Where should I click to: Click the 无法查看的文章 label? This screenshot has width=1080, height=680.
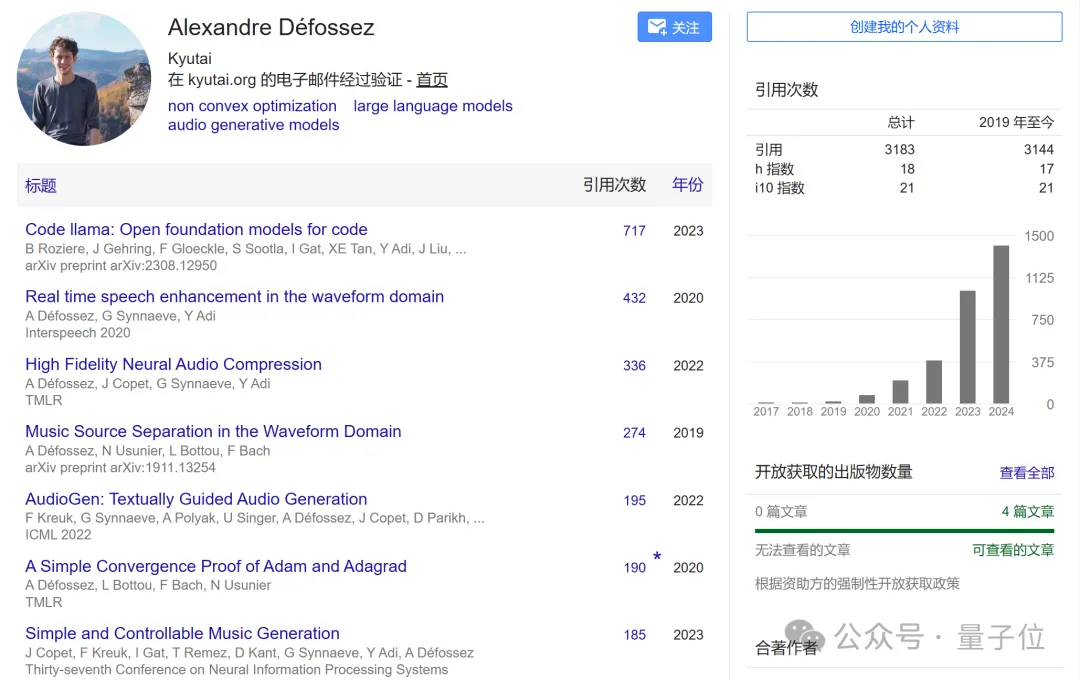pos(802,550)
